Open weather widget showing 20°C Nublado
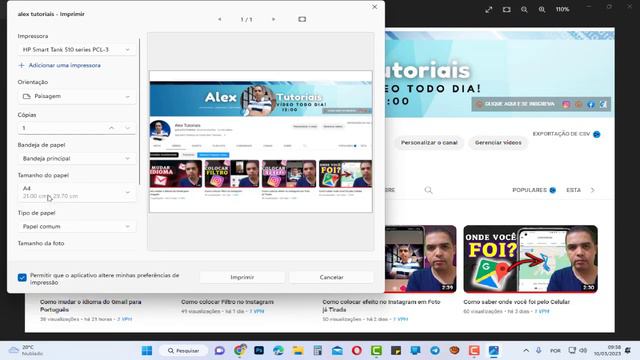This screenshot has height=360, width=640. click(x=27, y=351)
